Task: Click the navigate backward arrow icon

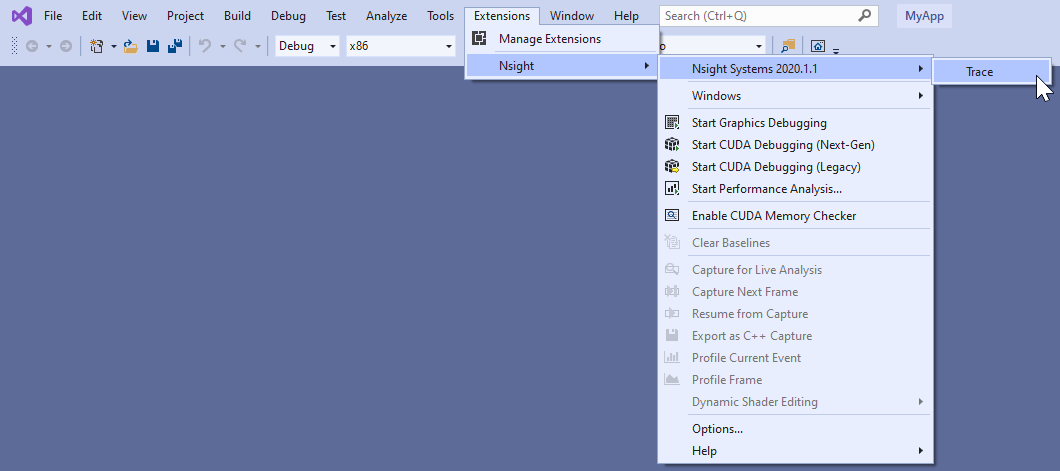Action: 32,47
